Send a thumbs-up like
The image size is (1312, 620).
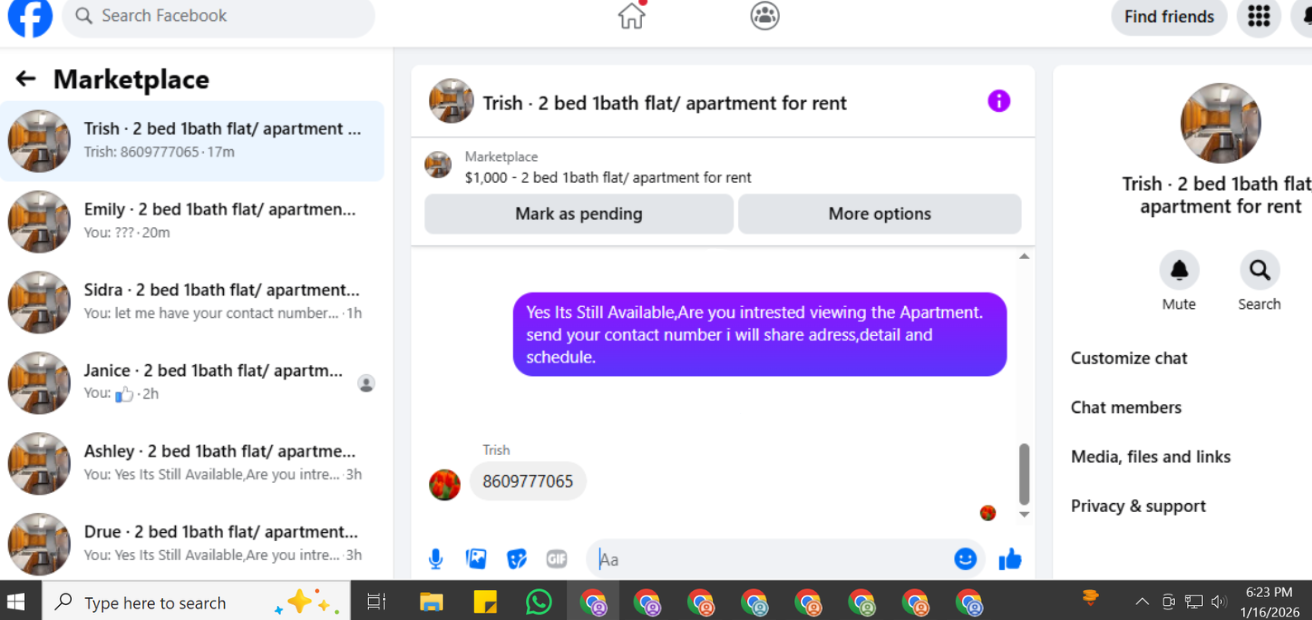point(1010,559)
